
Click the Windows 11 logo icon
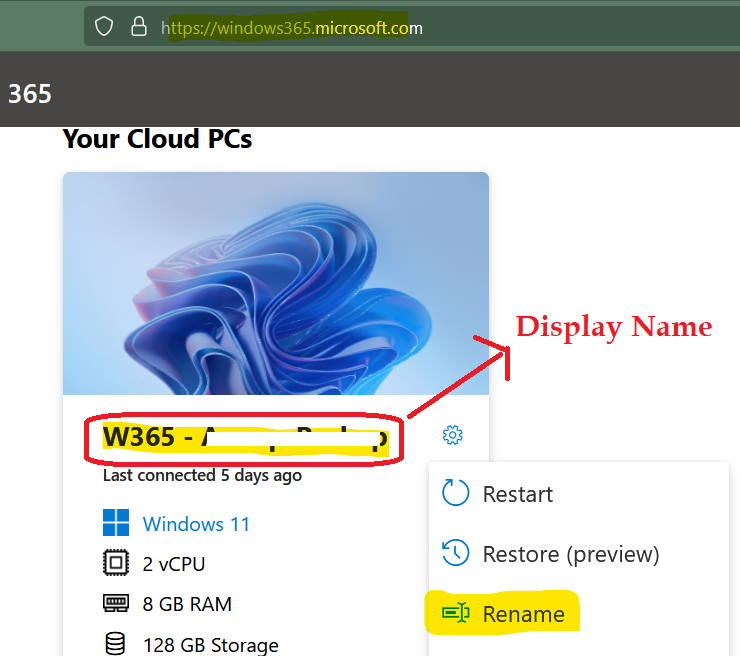[x=116, y=522]
